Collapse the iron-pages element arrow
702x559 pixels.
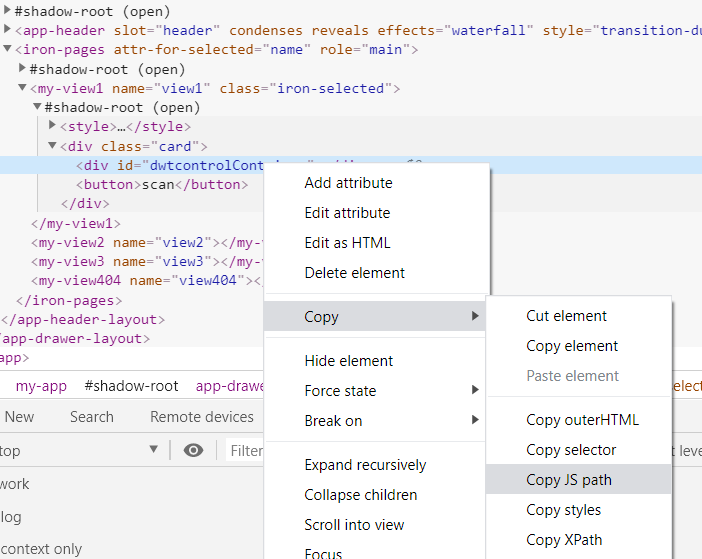click(7, 48)
